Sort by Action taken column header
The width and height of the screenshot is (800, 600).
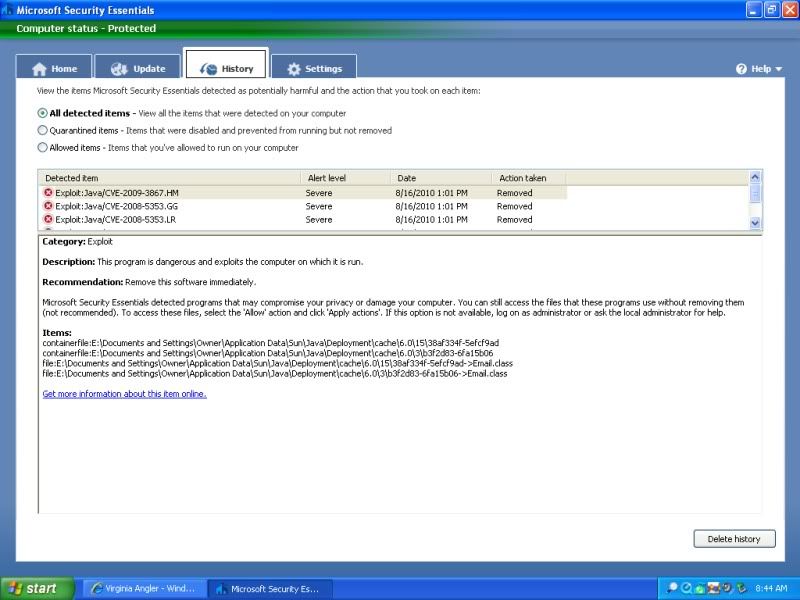[x=529, y=178]
